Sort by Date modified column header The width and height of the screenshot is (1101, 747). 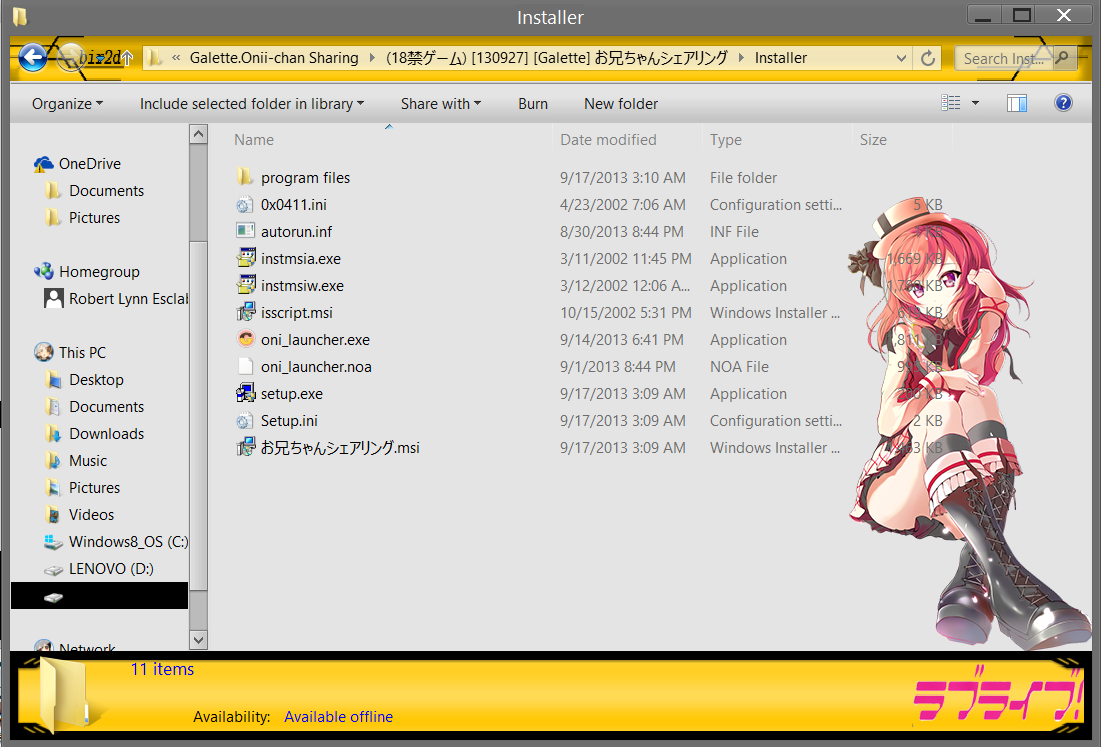click(x=608, y=140)
